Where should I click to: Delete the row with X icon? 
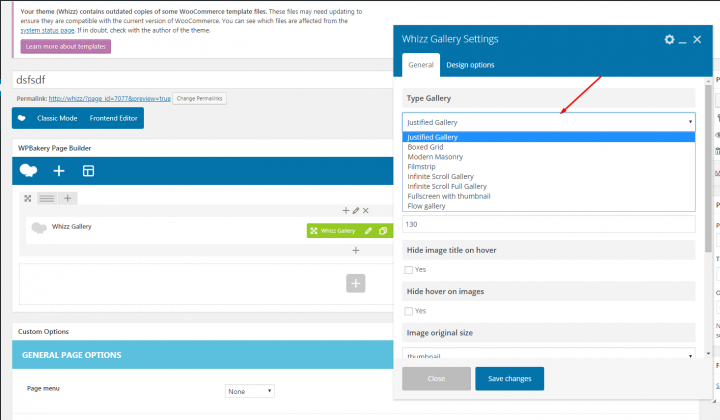[366, 211]
